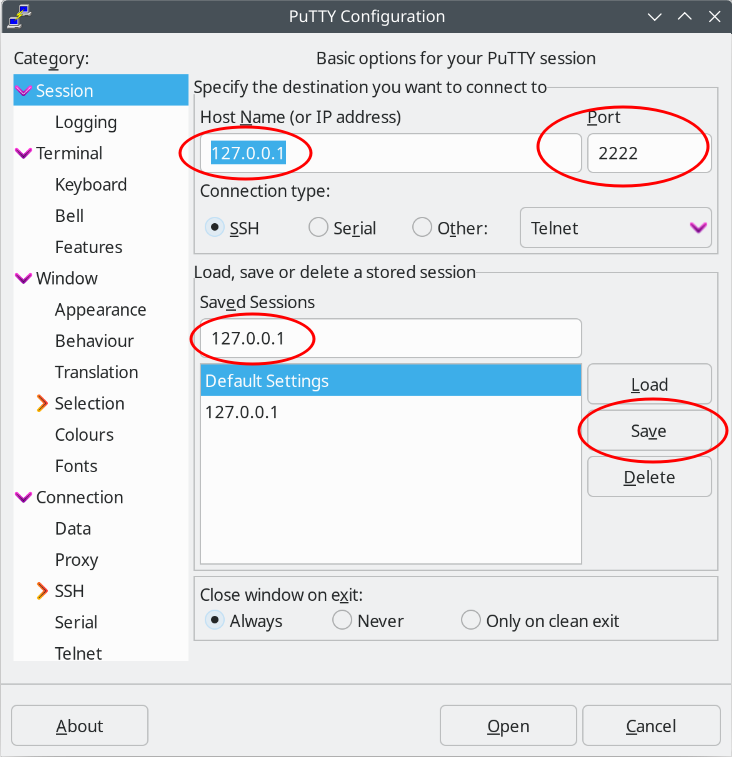Expand the Selection subcategory arrow
This screenshot has height=757, width=732.
click(42, 403)
